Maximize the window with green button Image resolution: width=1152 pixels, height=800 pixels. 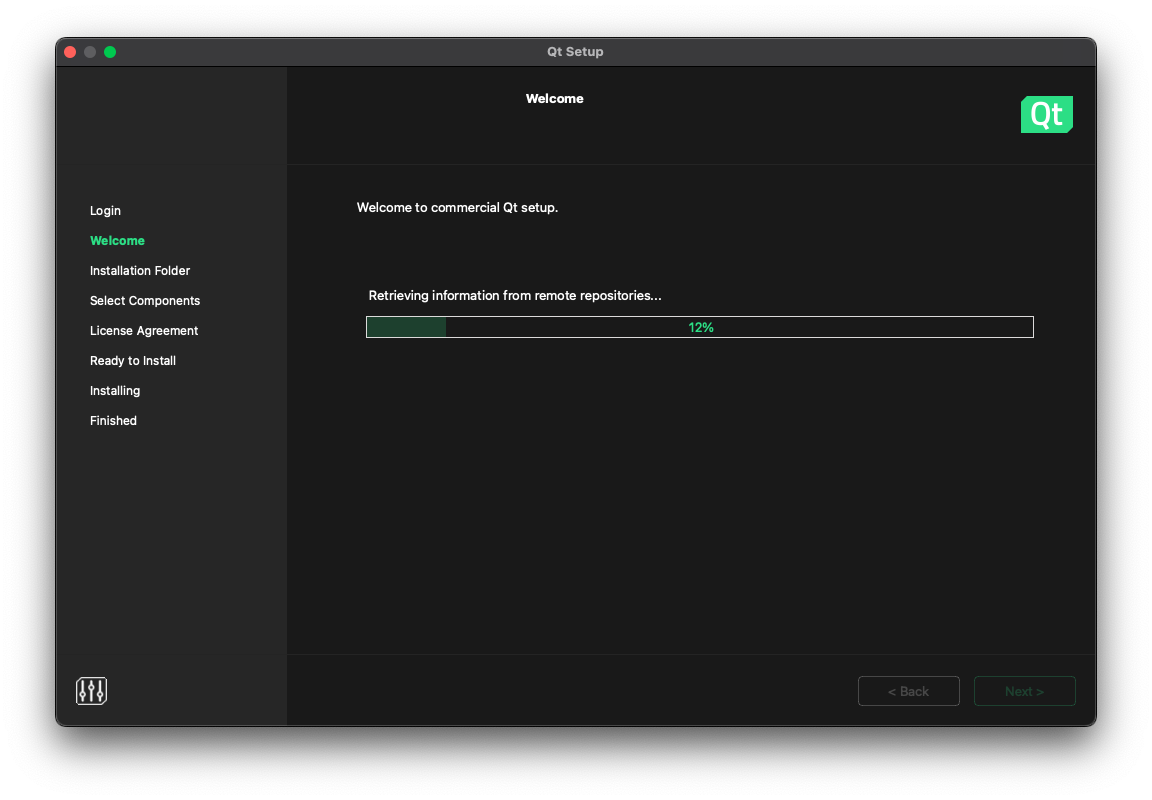[x=110, y=52]
